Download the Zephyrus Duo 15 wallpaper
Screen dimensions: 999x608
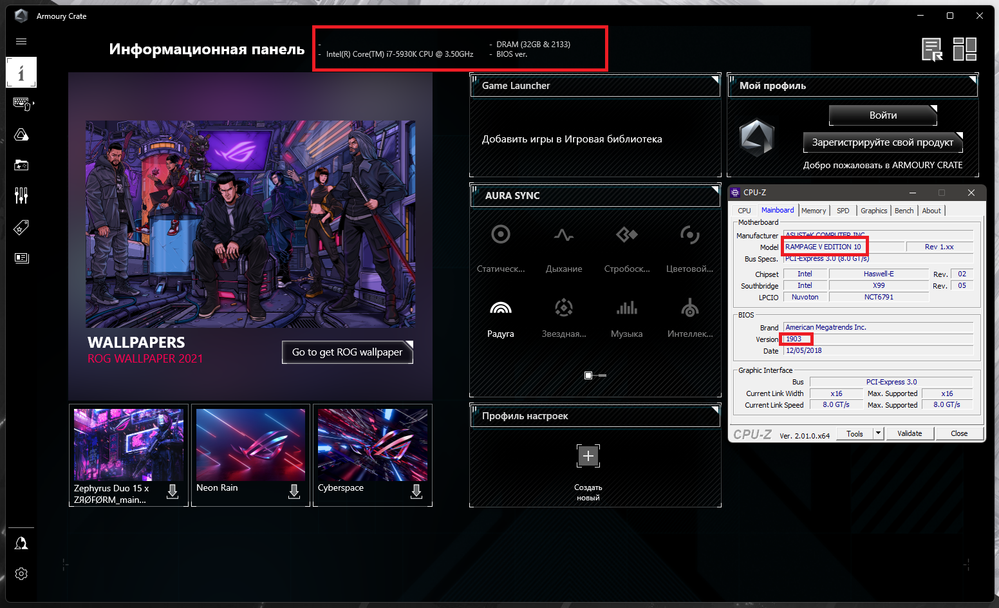173,491
